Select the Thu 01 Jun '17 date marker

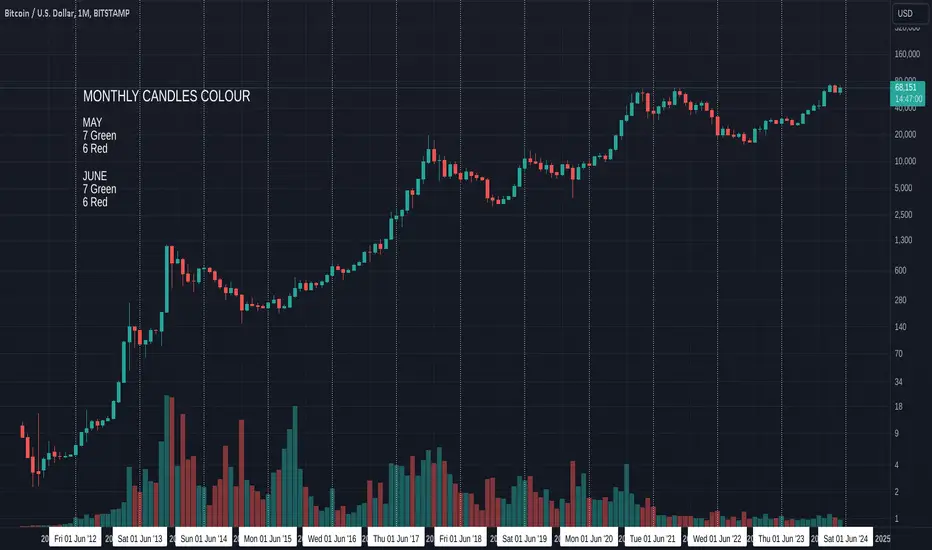(396, 539)
